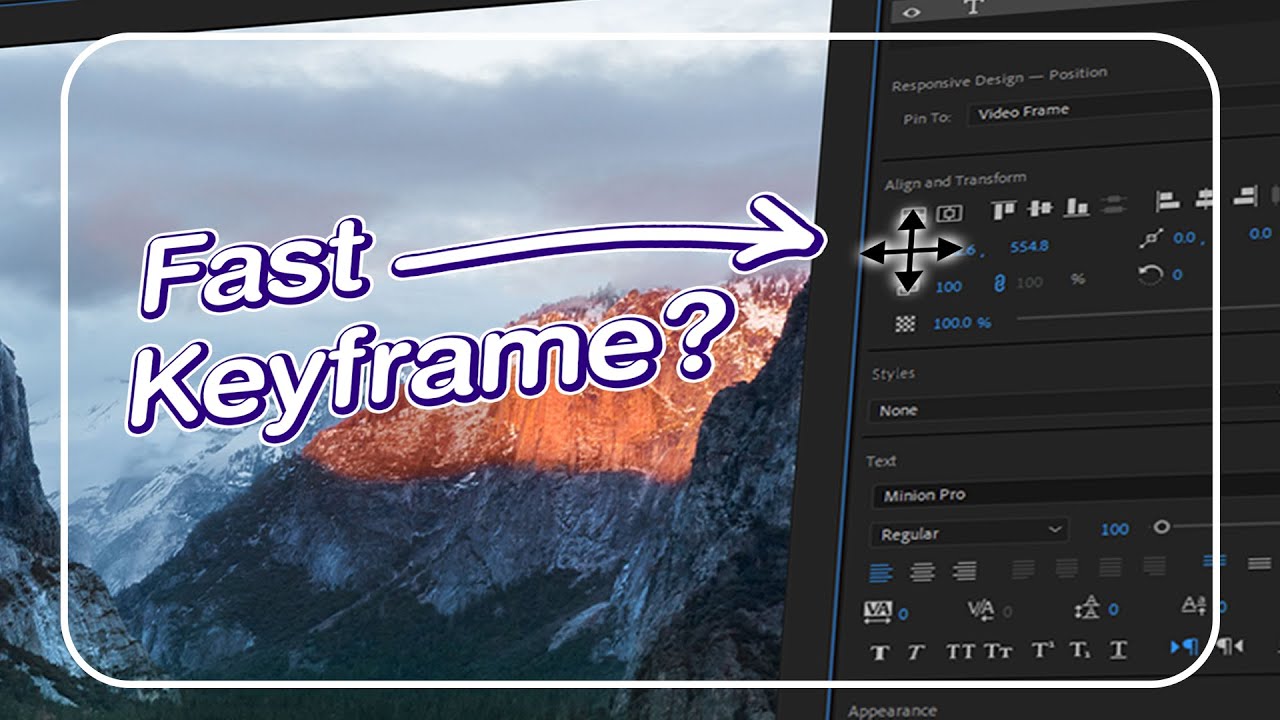Click the font size value 100
The height and width of the screenshot is (720, 1280).
1114,529
